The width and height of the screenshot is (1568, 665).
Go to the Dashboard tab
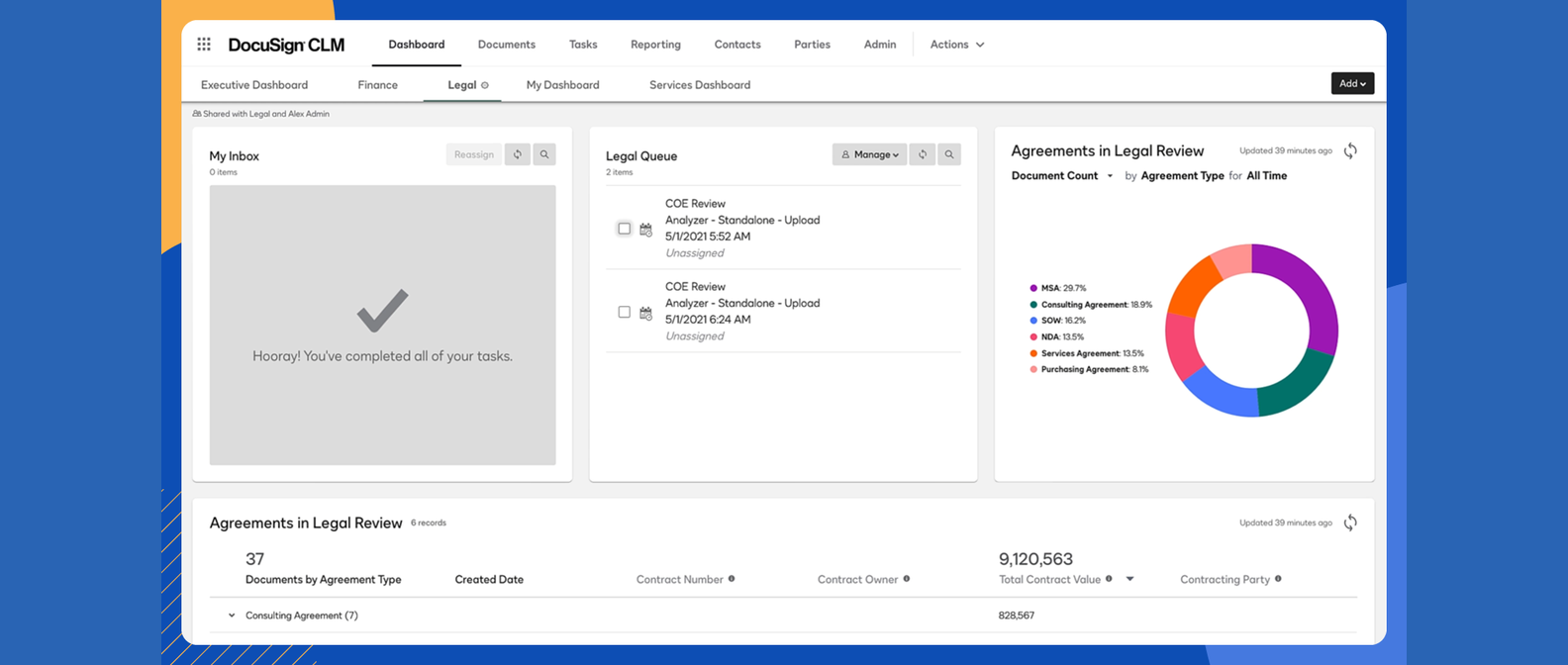(x=417, y=45)
